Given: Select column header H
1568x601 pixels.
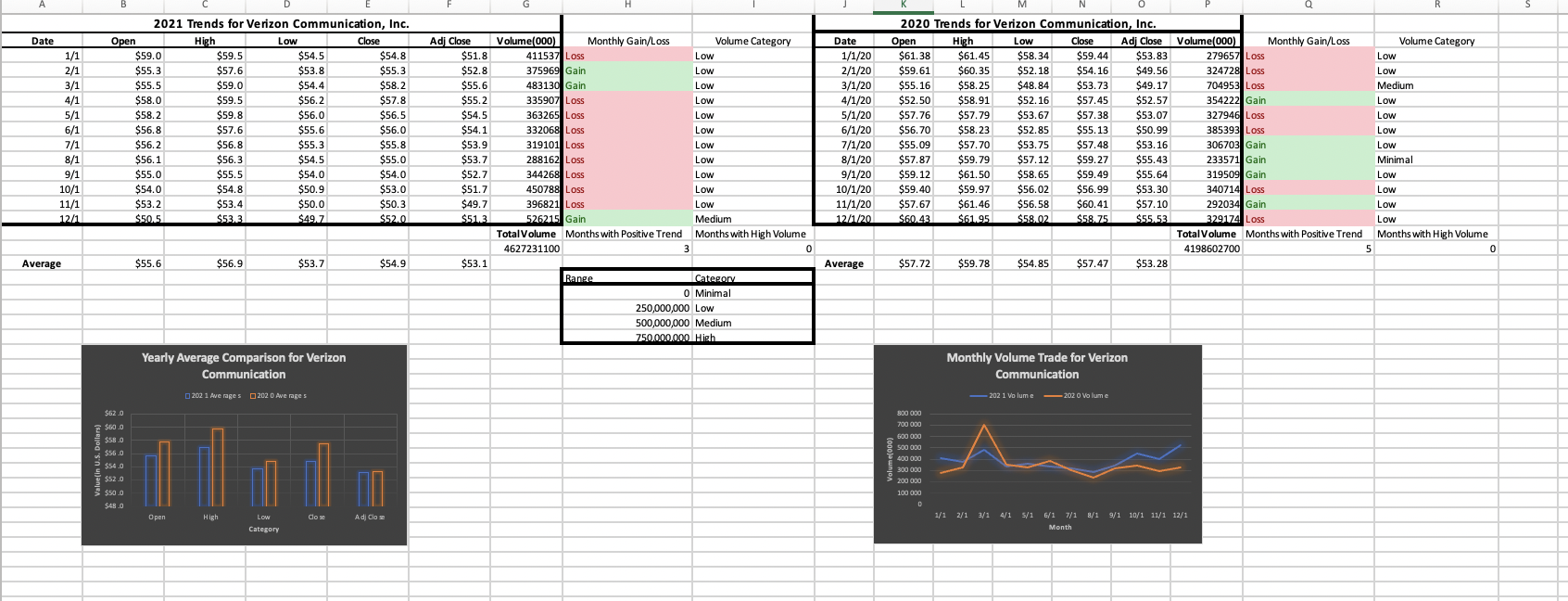Looking at the screenshot, I should pos(626,6).
